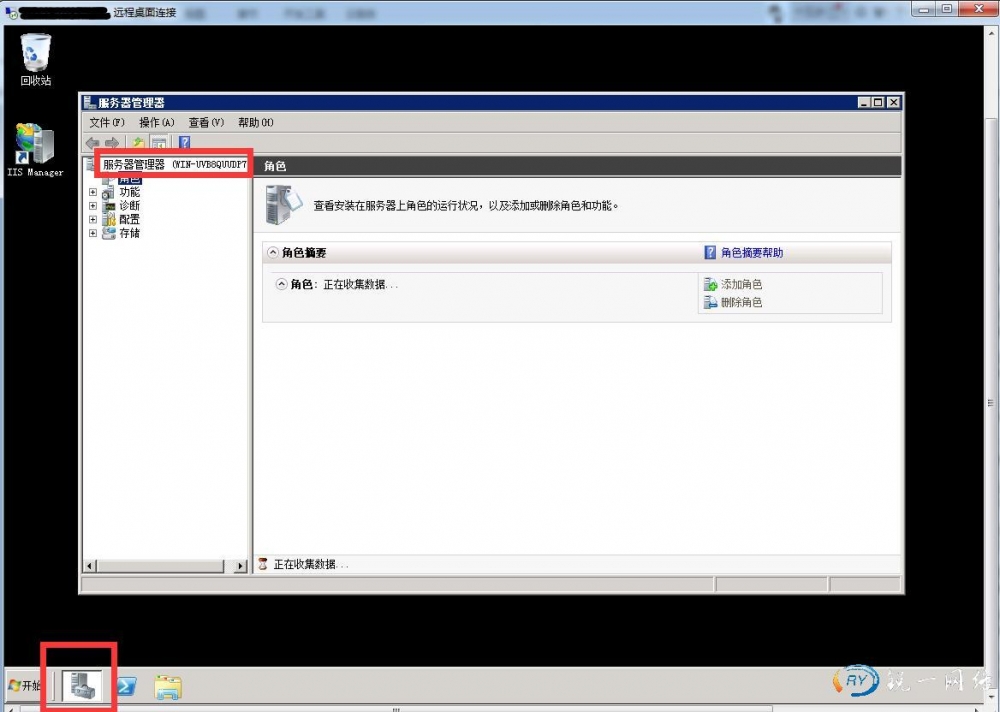Launch PowerShell from the taskbar
Image resolution: width=1000 pixels, height=712 pixels.
pos(127,686)
